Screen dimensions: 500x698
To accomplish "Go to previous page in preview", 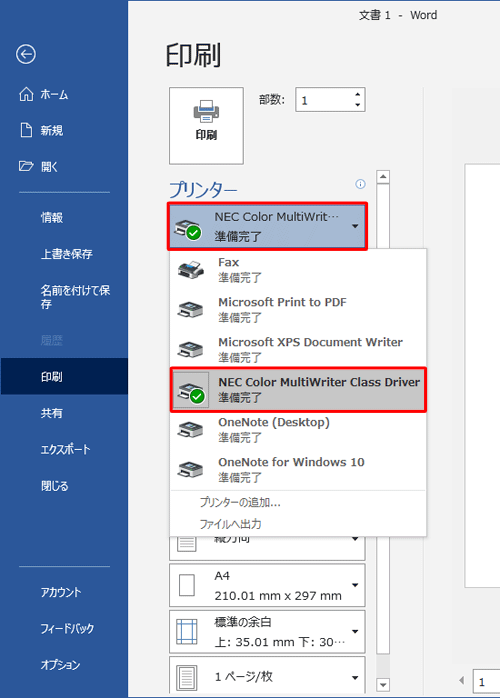I will point(462,680).
